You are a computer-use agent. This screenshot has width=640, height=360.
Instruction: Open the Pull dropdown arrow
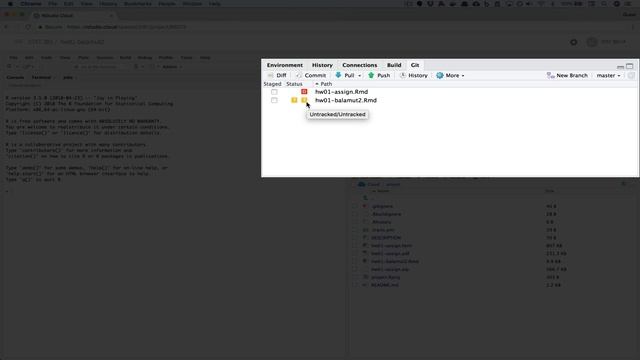[x=359, y=76]
